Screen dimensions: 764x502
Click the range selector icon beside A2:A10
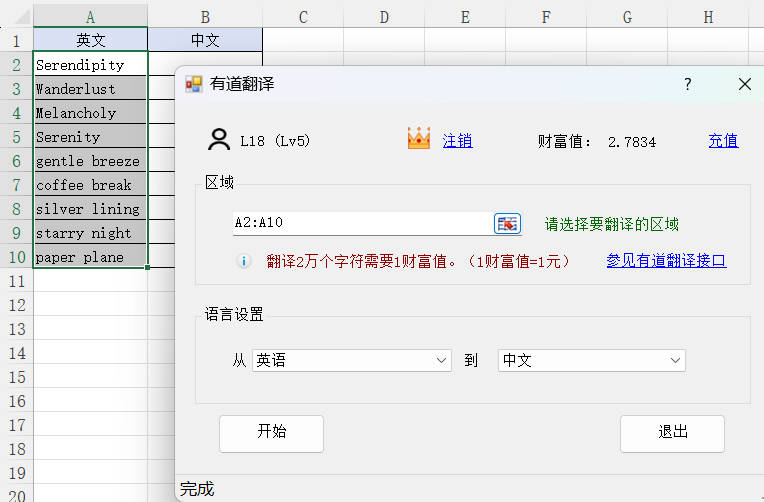507,224
